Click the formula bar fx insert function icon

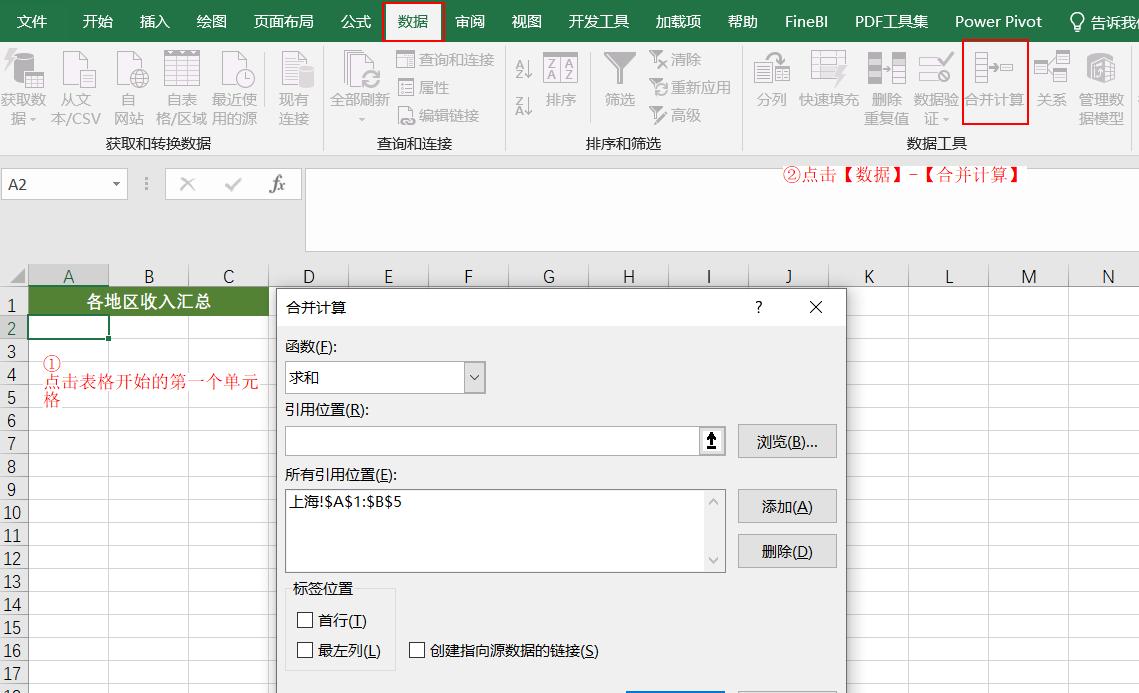[x=277, y=185]
